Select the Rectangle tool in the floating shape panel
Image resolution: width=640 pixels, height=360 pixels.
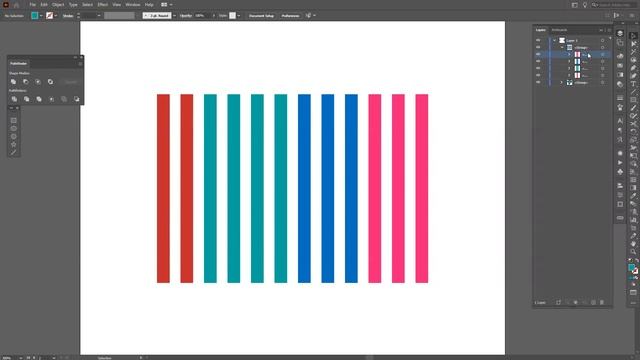click(x=13, y=120)
